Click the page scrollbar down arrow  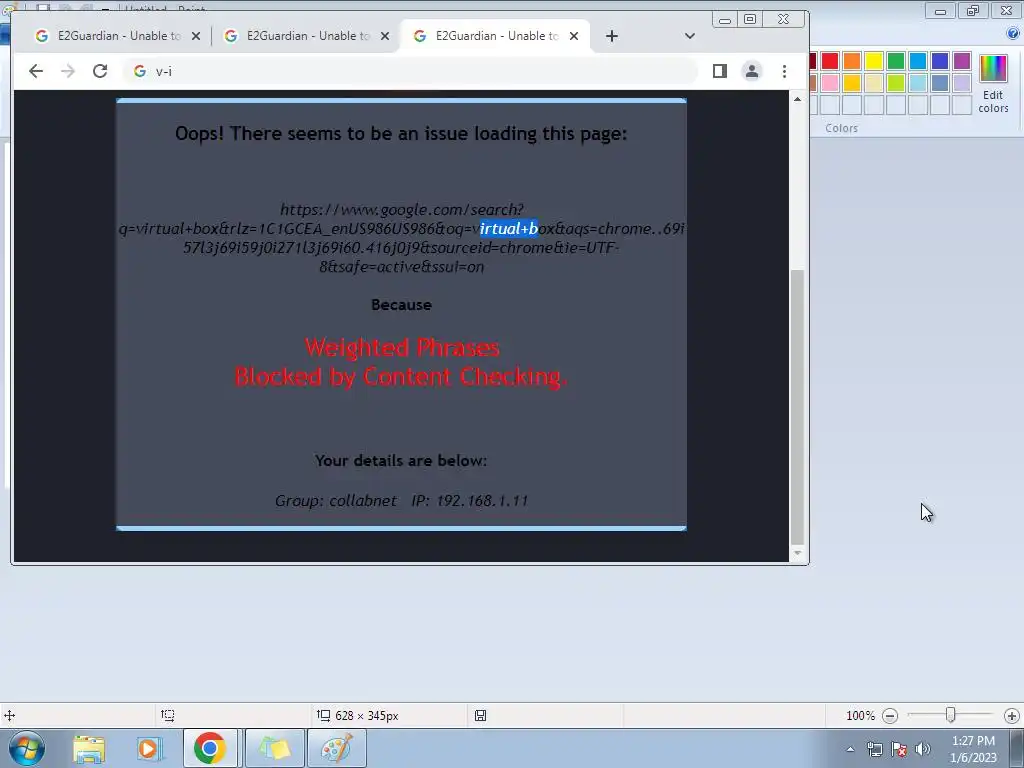coord(797,554)
